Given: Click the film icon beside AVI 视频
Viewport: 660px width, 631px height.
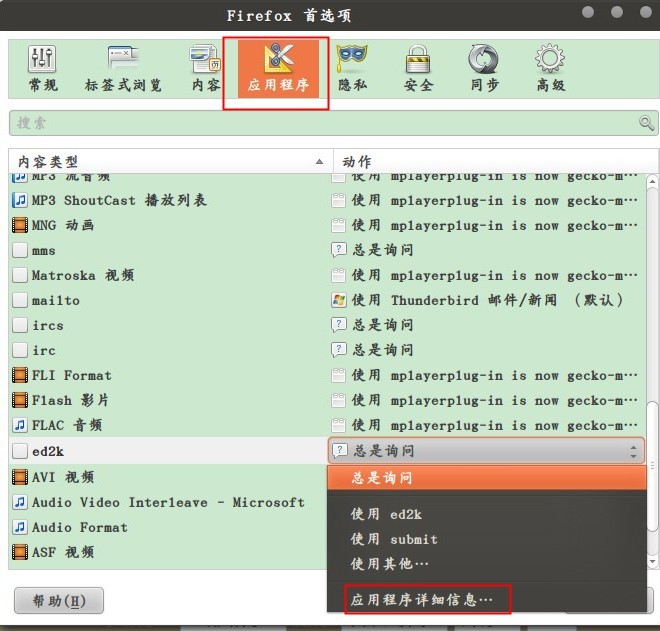Looking at the screenshot, I should pos(20,477).
